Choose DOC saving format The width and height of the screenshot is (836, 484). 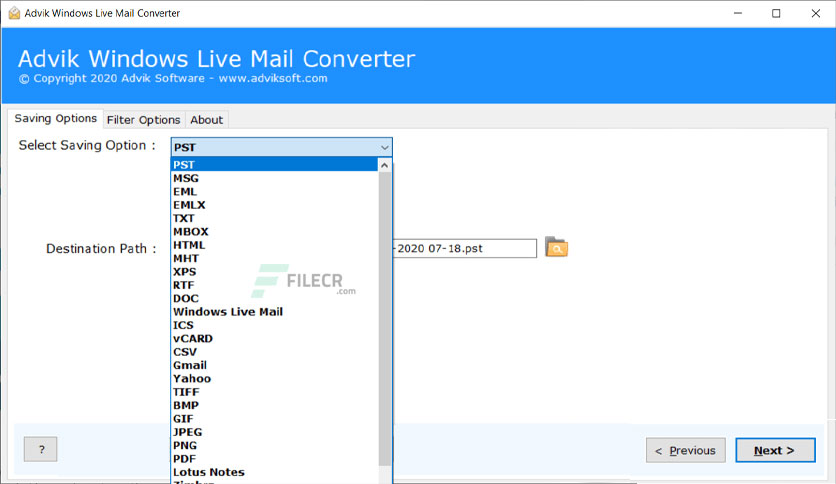pyautogui.click(x=275, y=299)
